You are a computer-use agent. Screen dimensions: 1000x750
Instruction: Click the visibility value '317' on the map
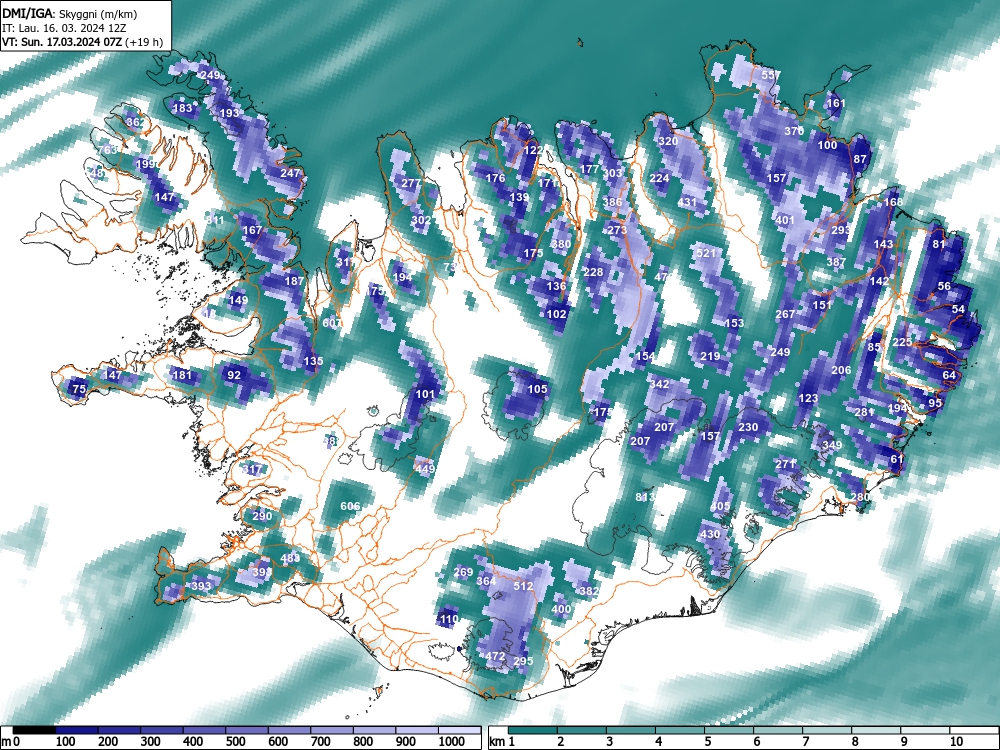point(253,469)
